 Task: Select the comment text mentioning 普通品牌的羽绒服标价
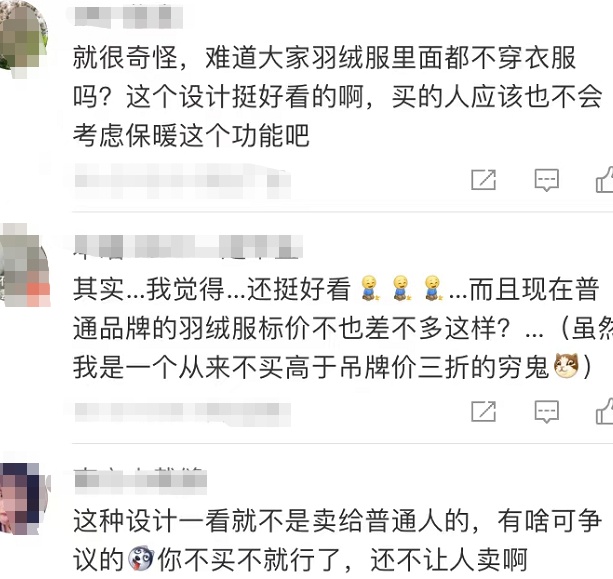[343, 328]
